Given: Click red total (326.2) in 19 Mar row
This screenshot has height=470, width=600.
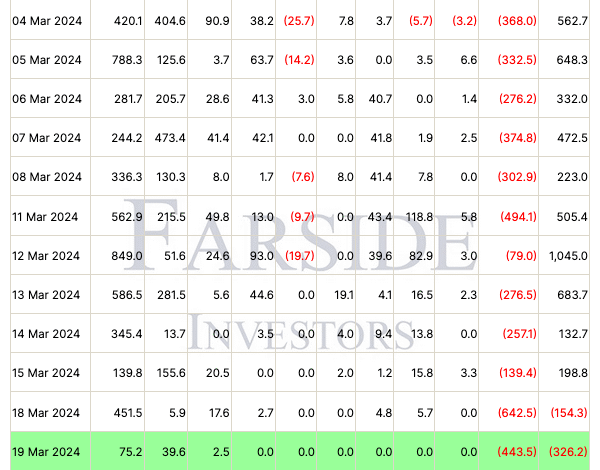Looking at the screenshot, I should tap(568, 452).
